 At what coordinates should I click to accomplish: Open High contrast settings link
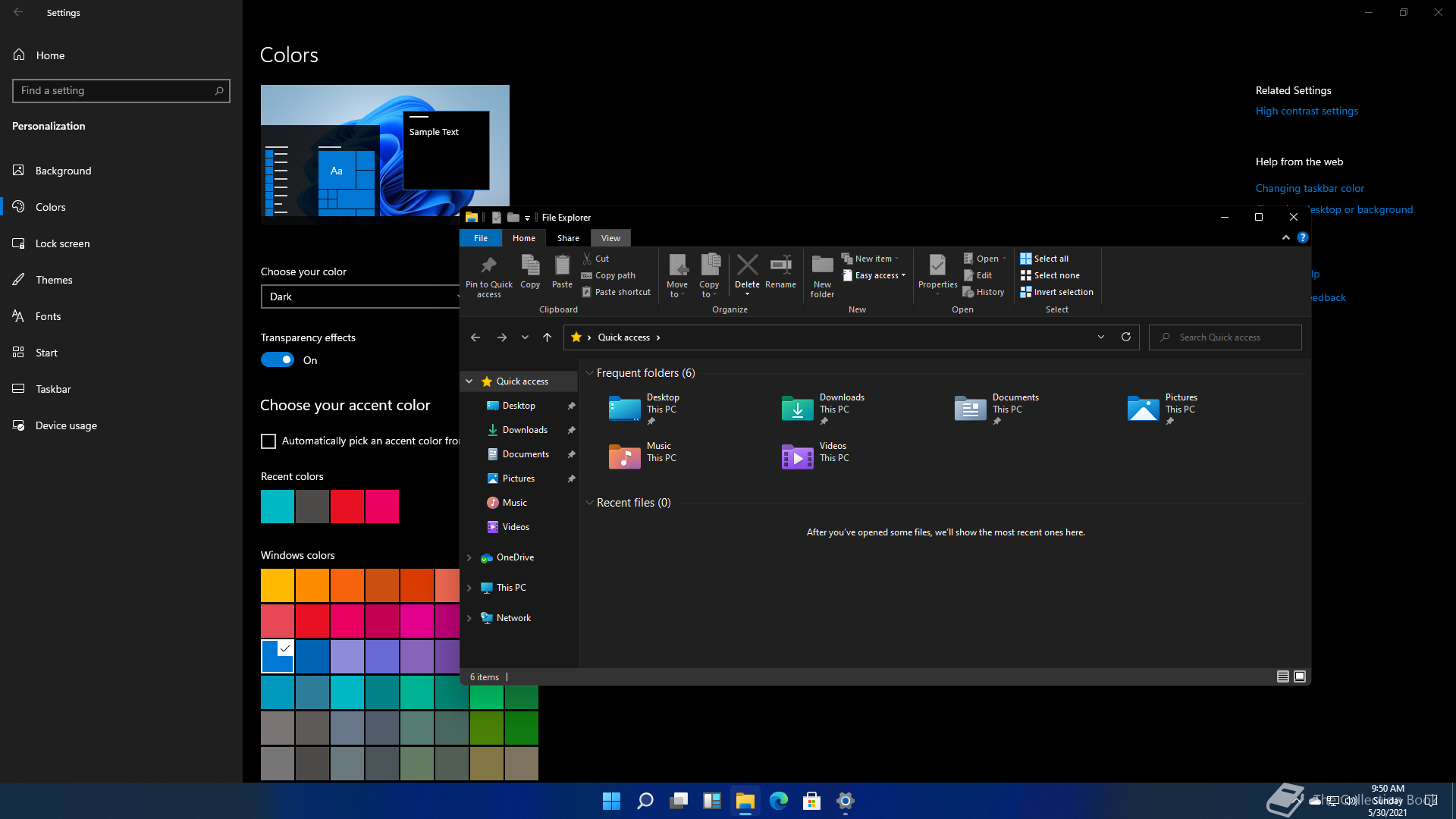(1307, 111)
